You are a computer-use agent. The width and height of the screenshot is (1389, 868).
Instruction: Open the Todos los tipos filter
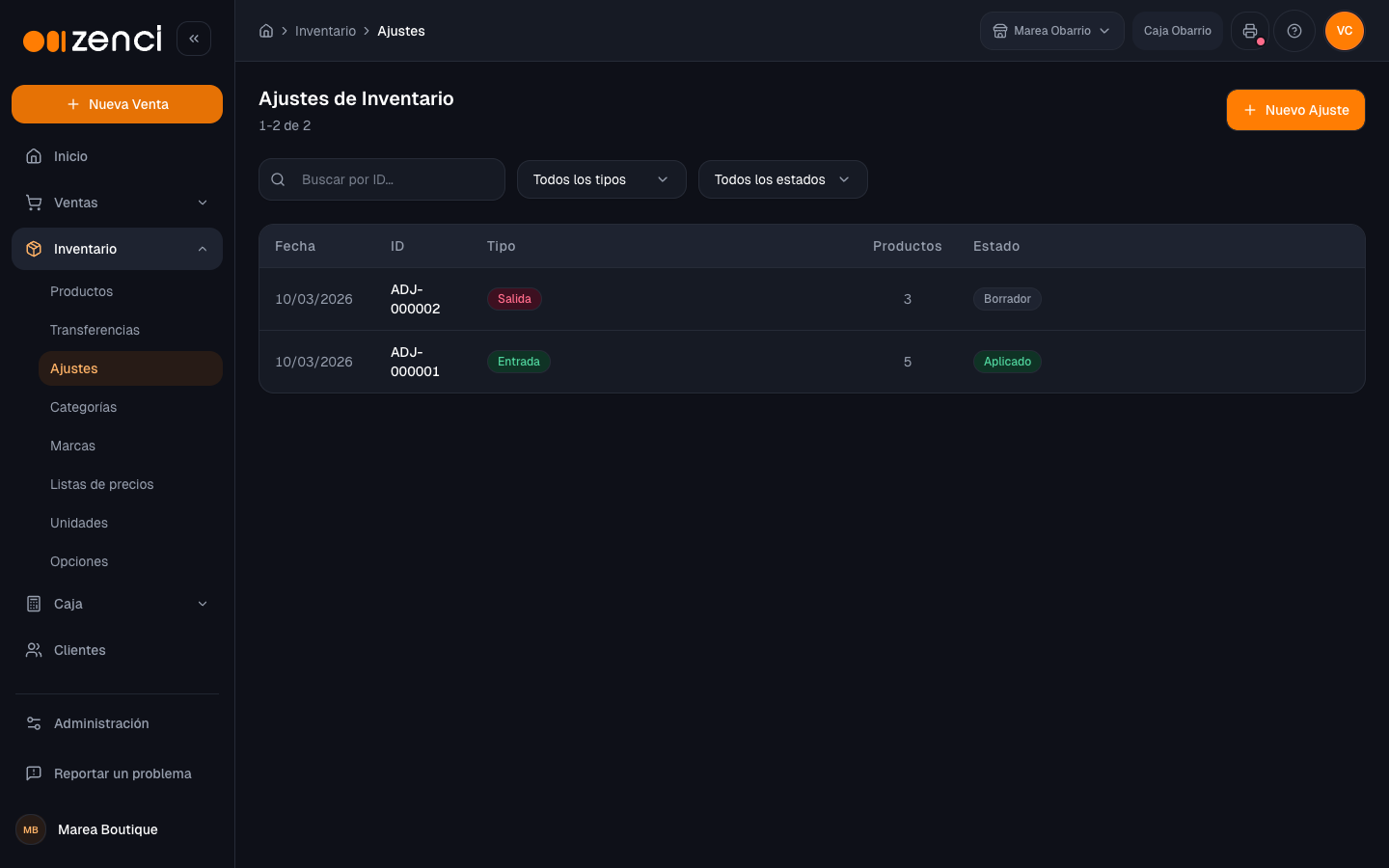[602, 179]
